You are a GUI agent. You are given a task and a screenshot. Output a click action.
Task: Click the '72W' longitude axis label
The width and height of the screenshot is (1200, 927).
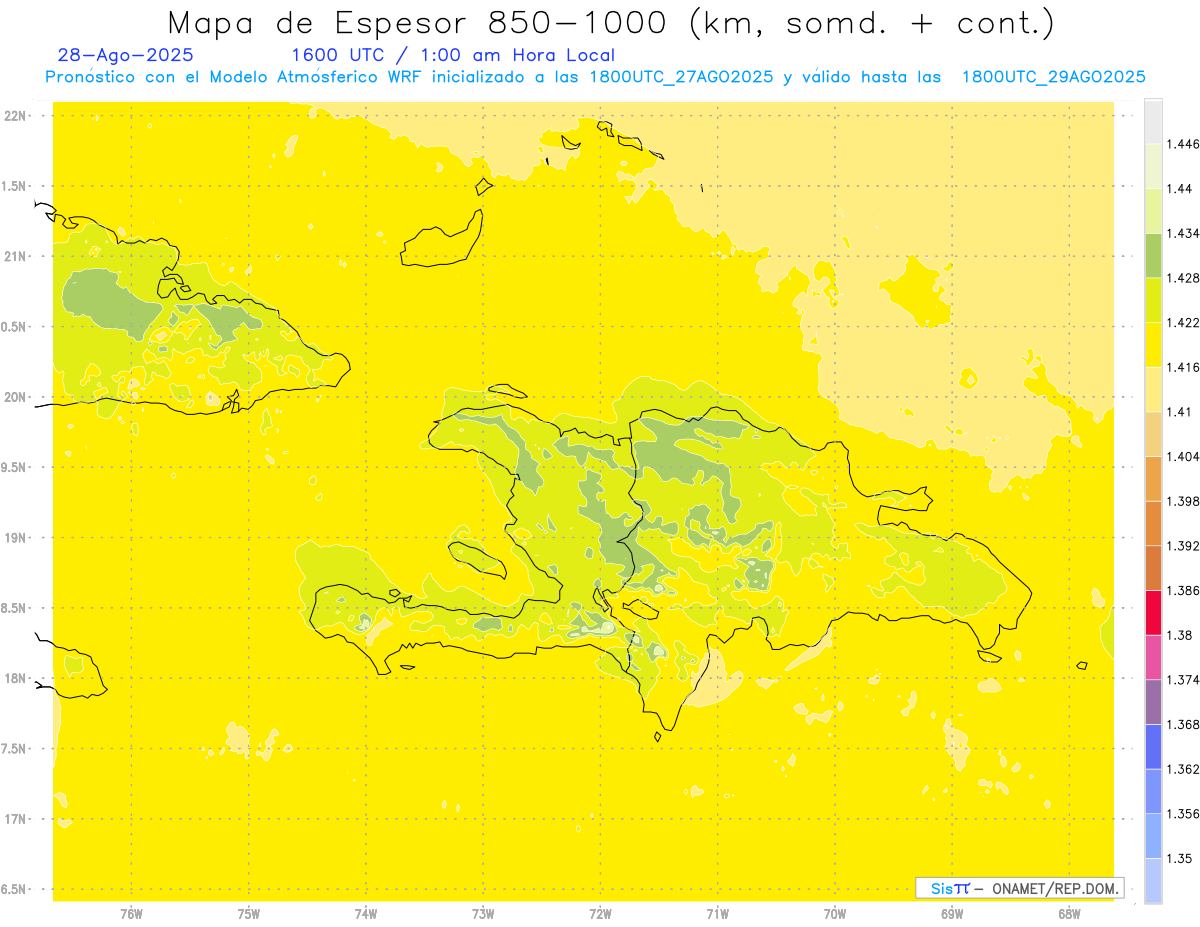tap(600, 914)
